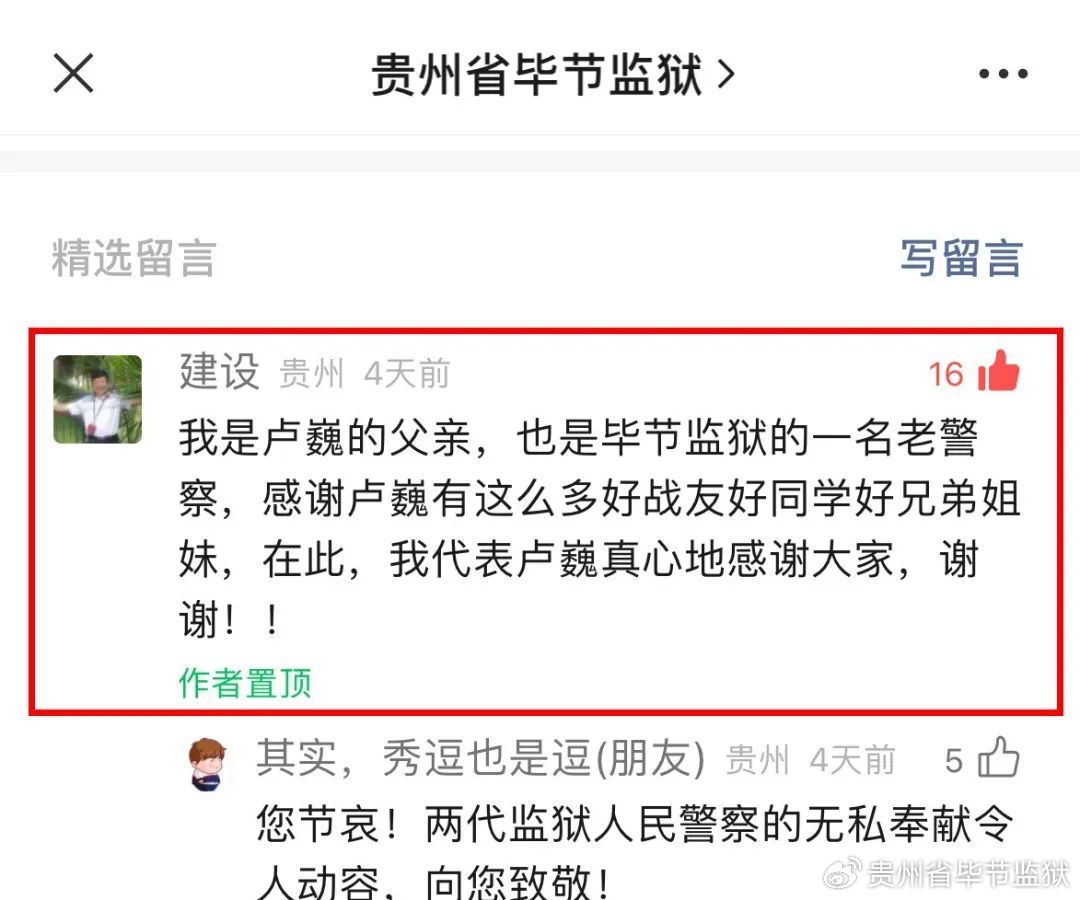Click the 4天前 timestamp on 建设's comment
1080x900 pixels.
coord(406,375)
